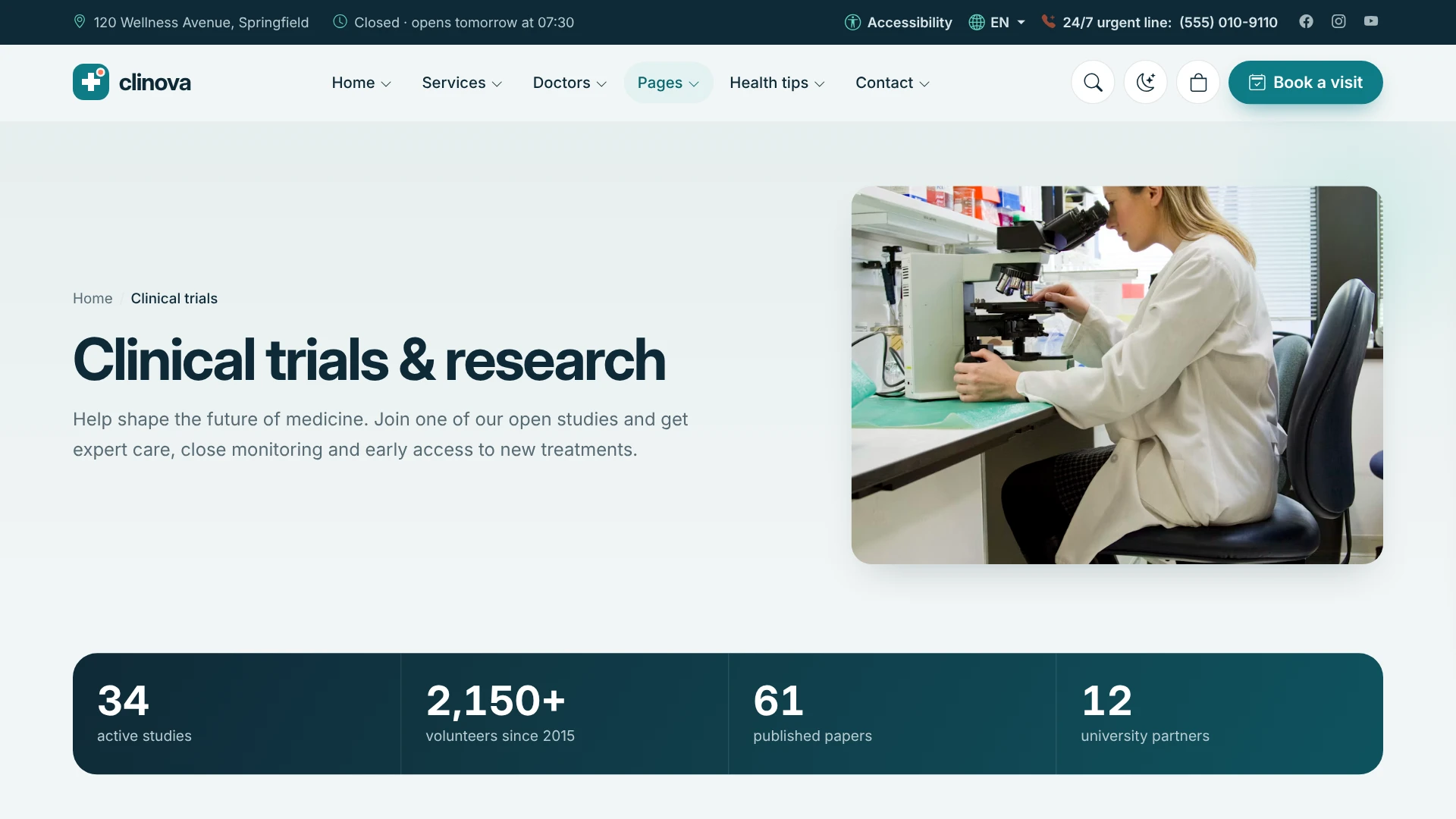The width and height of the screenshot is (1456, 819).
Task: Open the shopping bag cart icon
Action: [x=1198, y=83]
